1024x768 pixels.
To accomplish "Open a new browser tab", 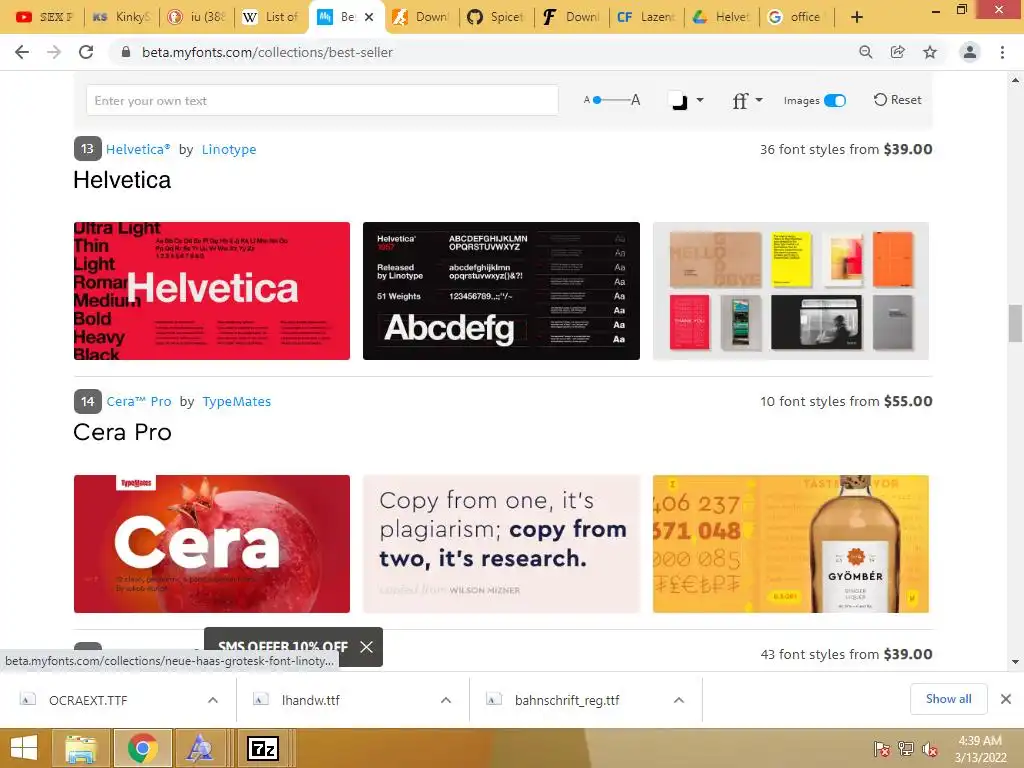I will click(x=857, y=17).
